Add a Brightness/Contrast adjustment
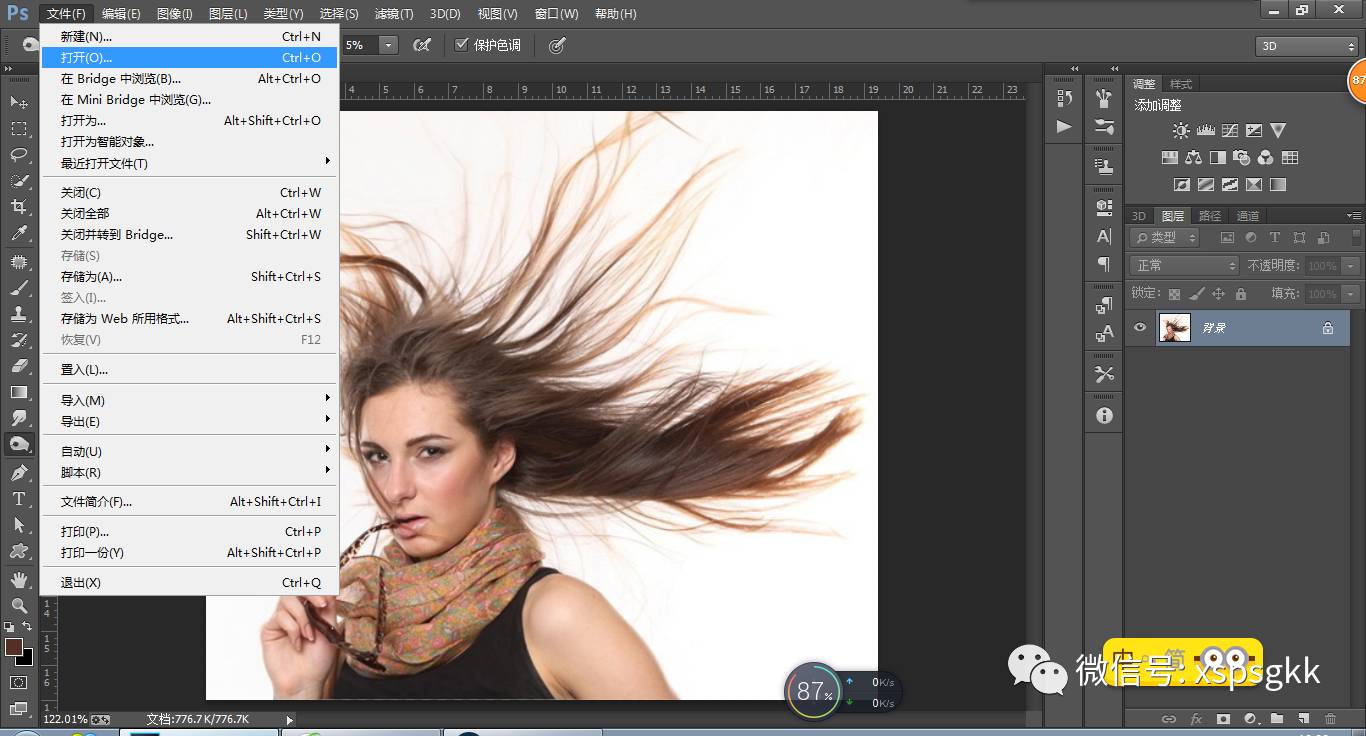Image resolution: width=1366 pixels, height=736 pixels. point(1181,131)
